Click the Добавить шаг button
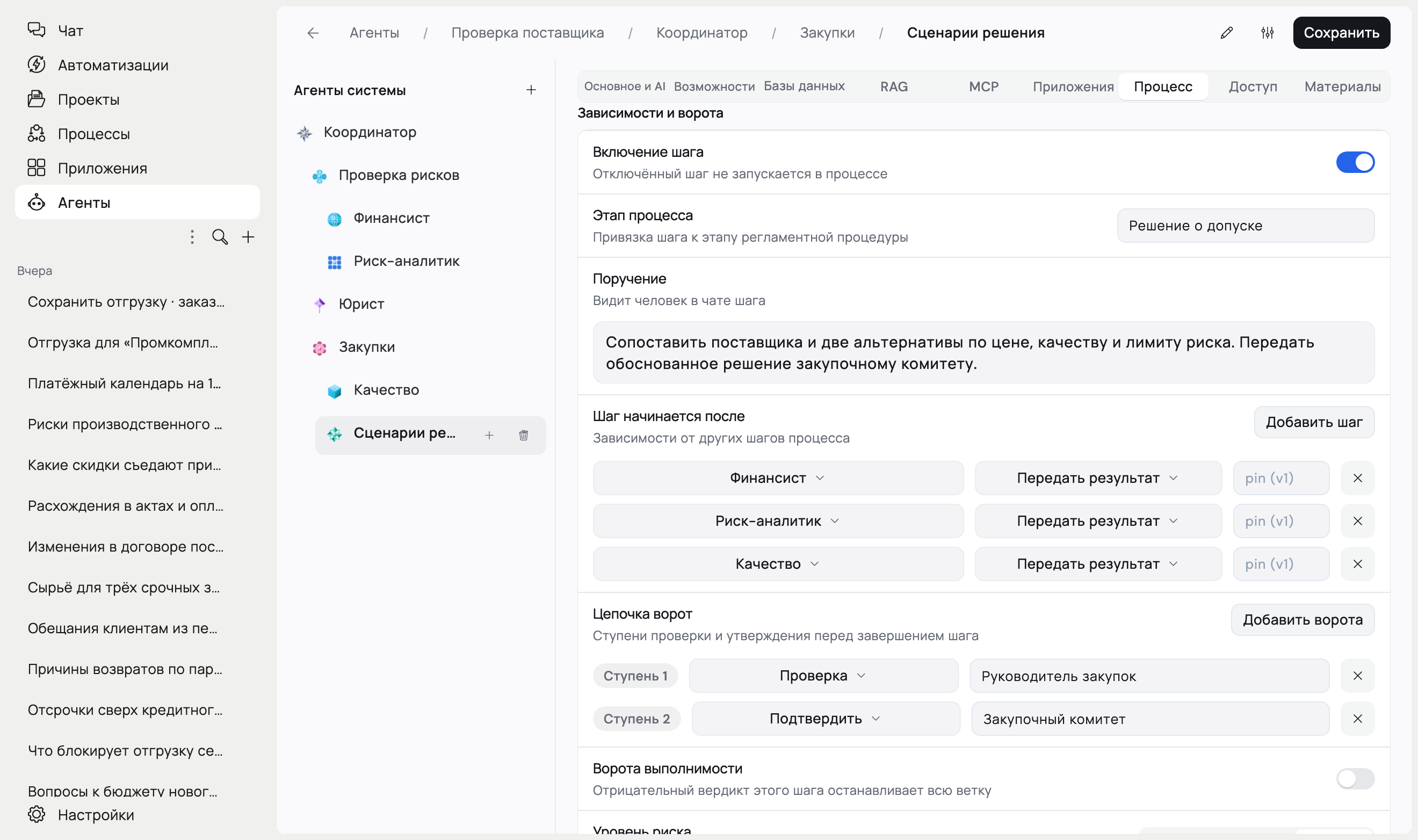The width and height of the screenshot is (1418, 840). 1314,422
